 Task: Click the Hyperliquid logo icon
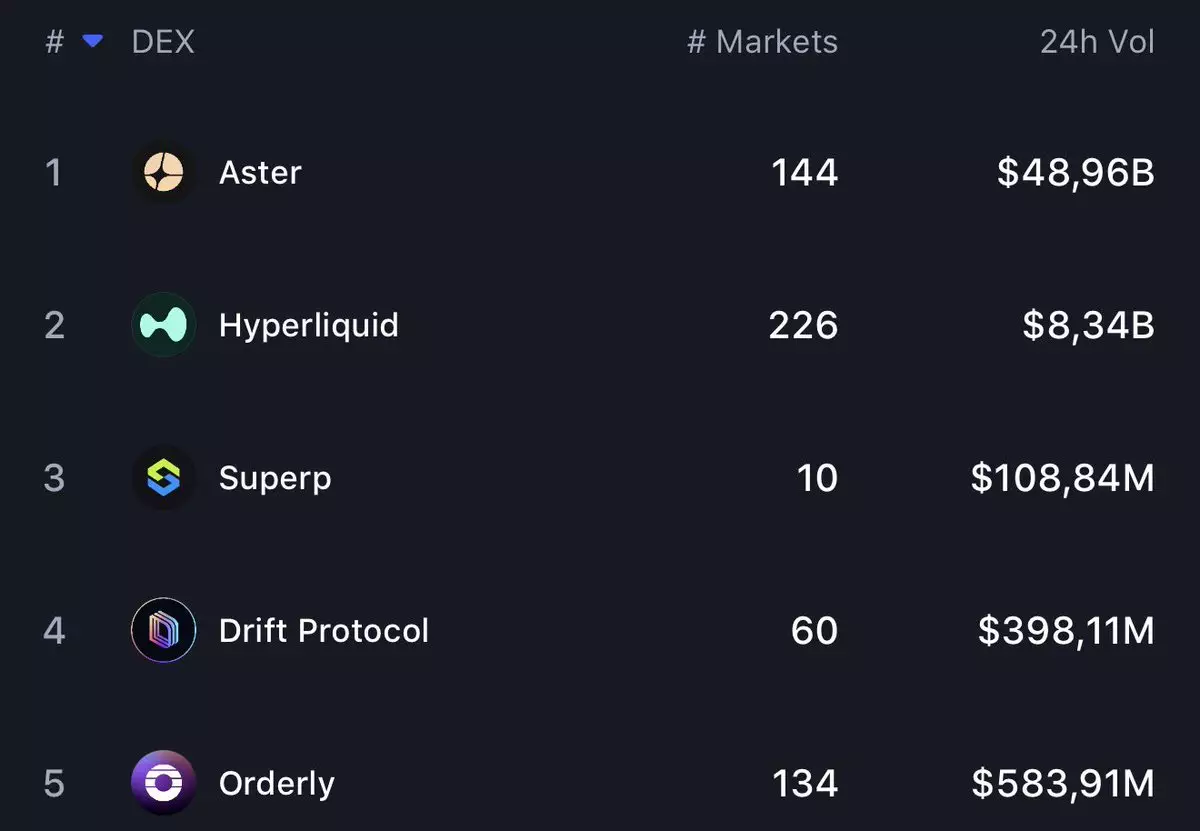tap(163, 325)
